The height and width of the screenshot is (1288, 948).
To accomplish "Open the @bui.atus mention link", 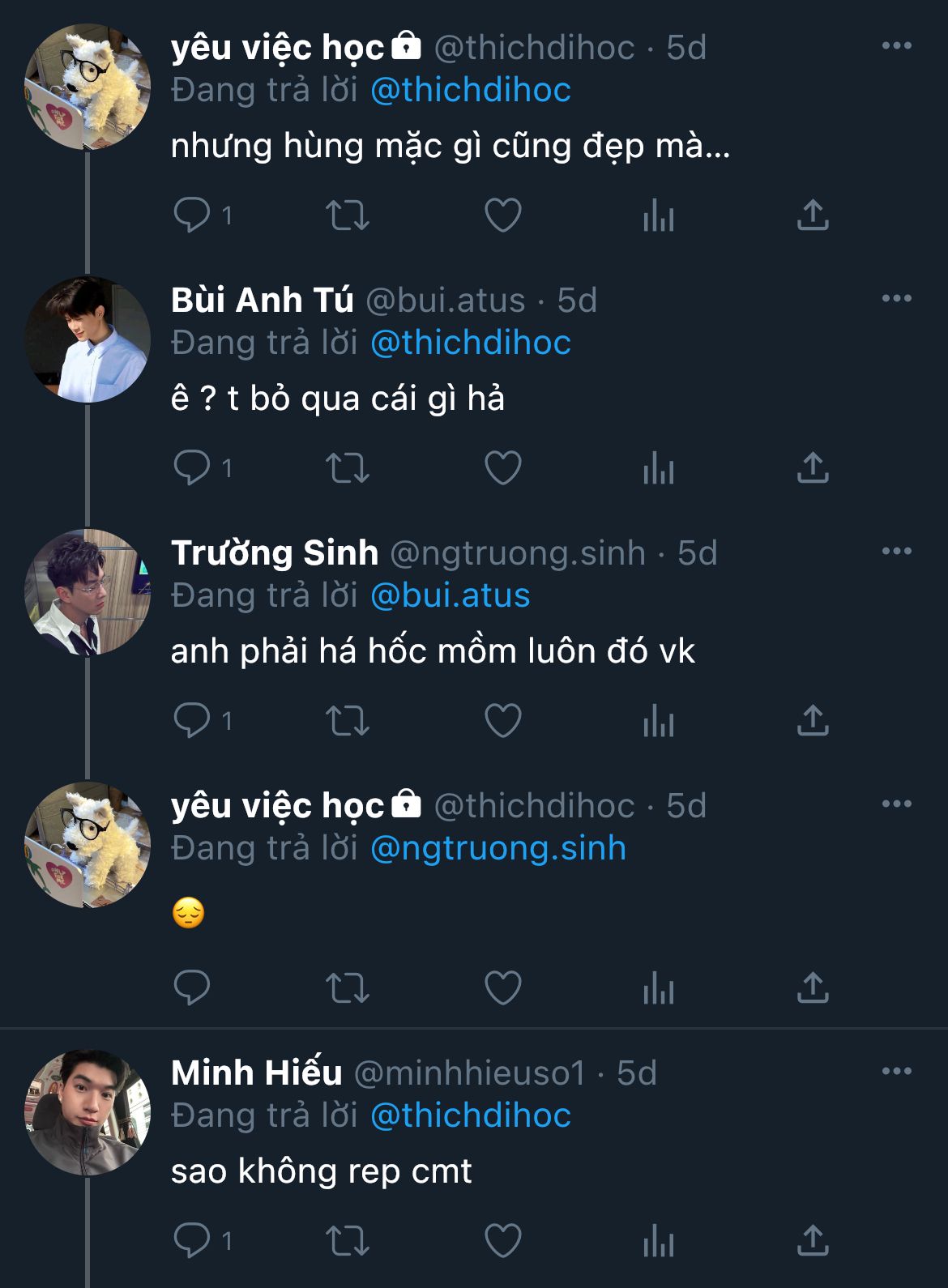I will click(450, 596).
